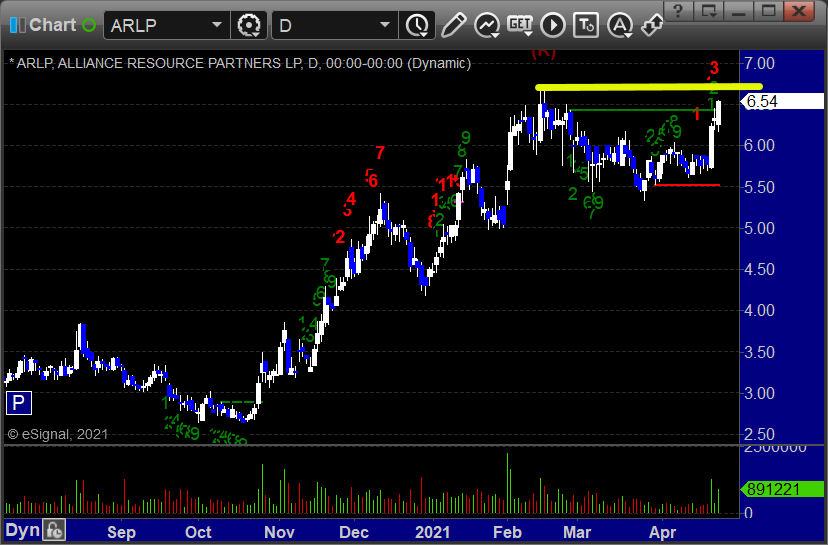Viewport: 828px width, 545px height.
Task: Select the yellow resistance trendline
Action: [648, 87]
